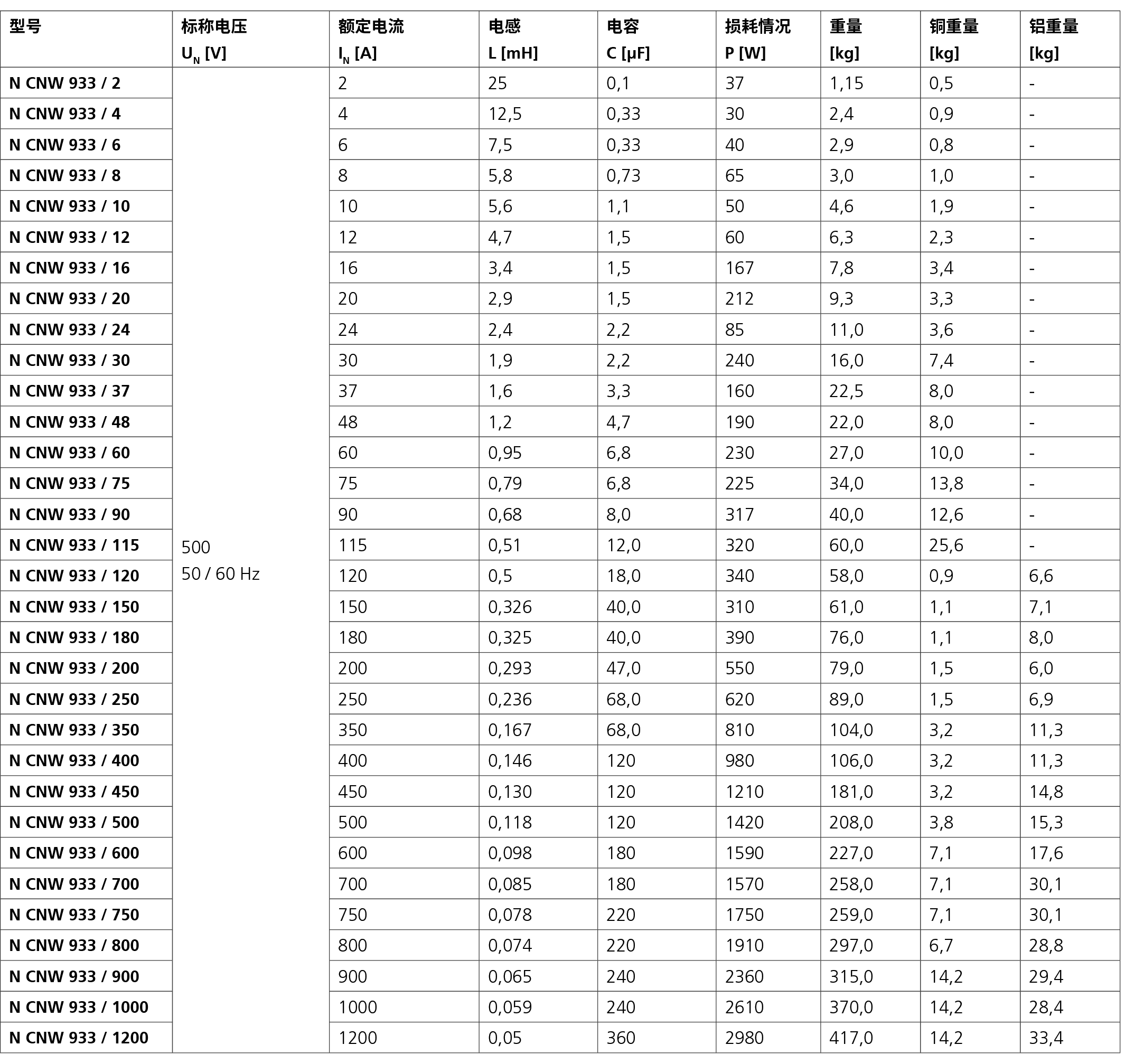Select model cell N CNW 933 / 350

(x=86, y=729)
